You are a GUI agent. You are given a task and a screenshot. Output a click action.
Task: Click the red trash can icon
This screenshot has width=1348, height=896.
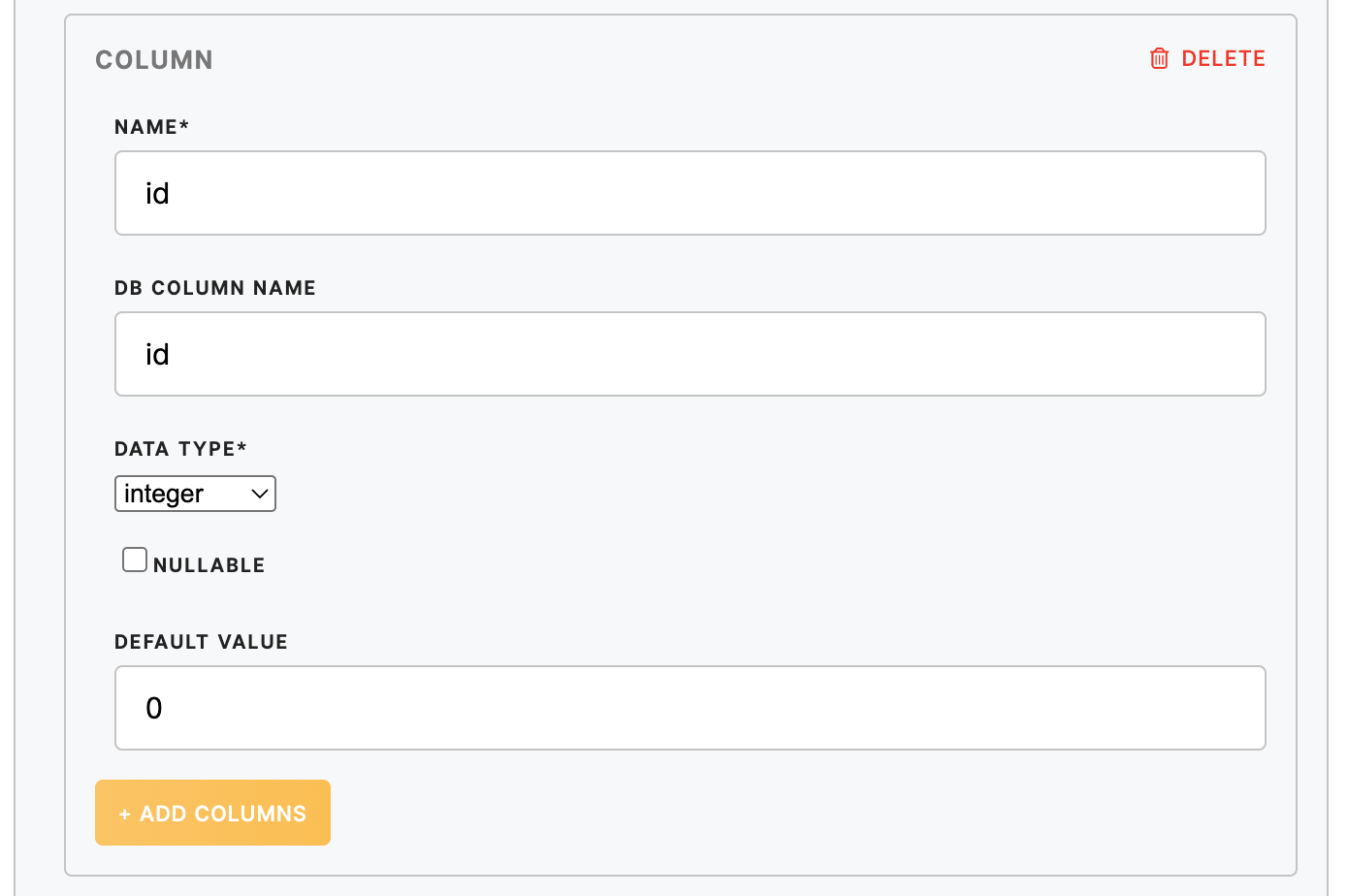click(x=1159, y=59)
